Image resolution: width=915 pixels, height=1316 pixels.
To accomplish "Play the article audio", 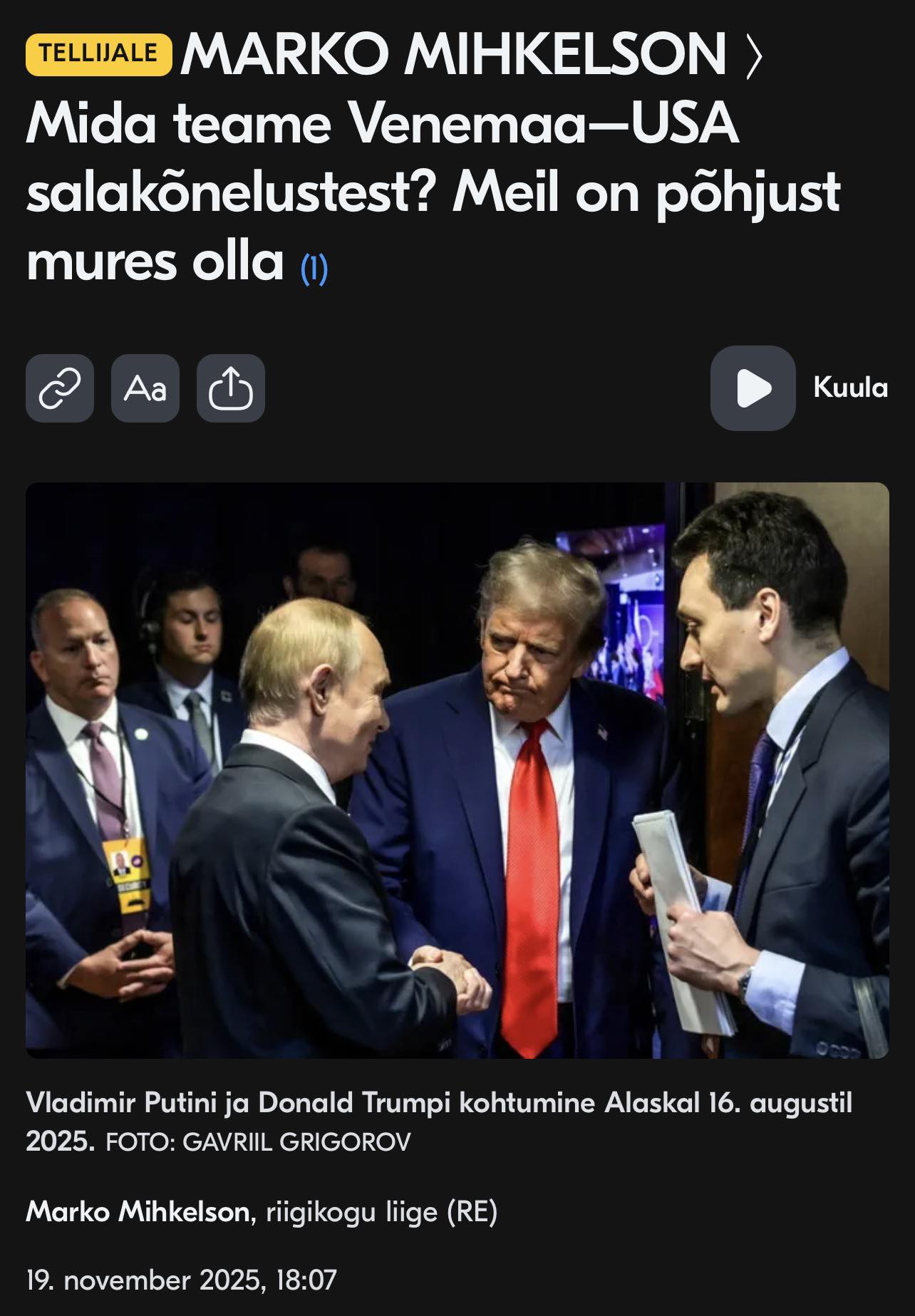I will (x=753, y=388).
